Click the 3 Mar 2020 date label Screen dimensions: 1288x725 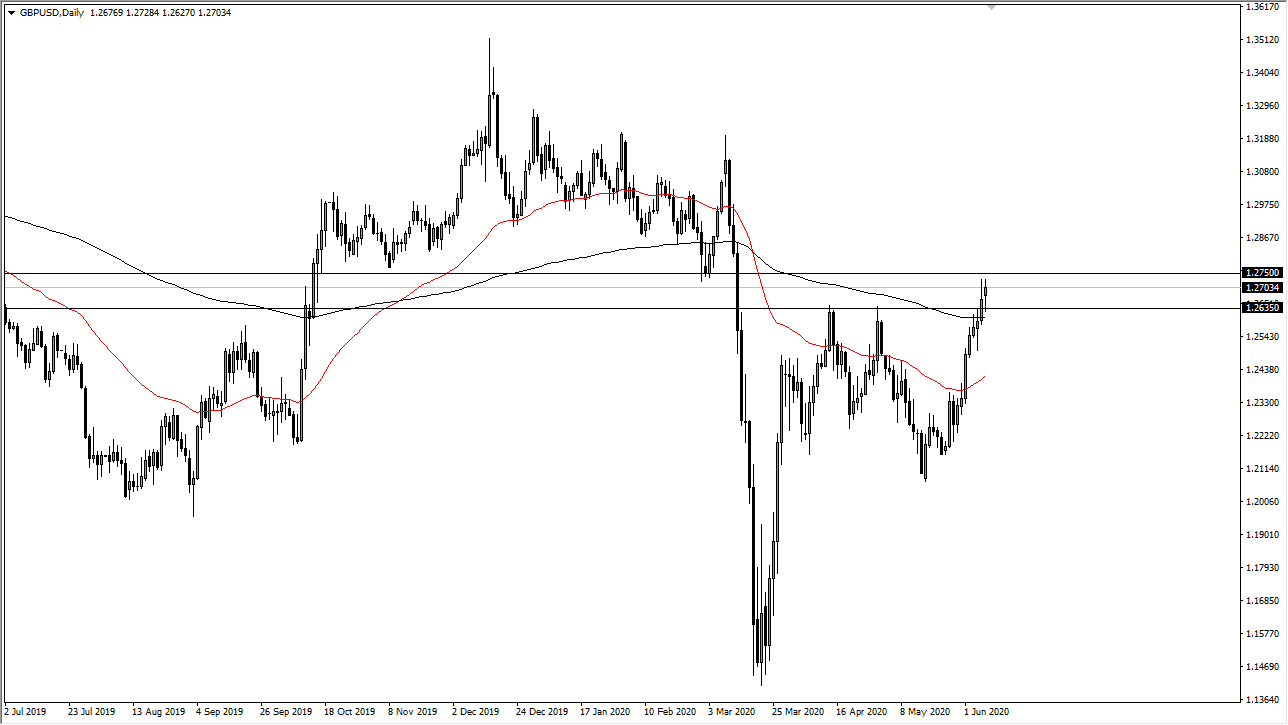tap(731, 712)
